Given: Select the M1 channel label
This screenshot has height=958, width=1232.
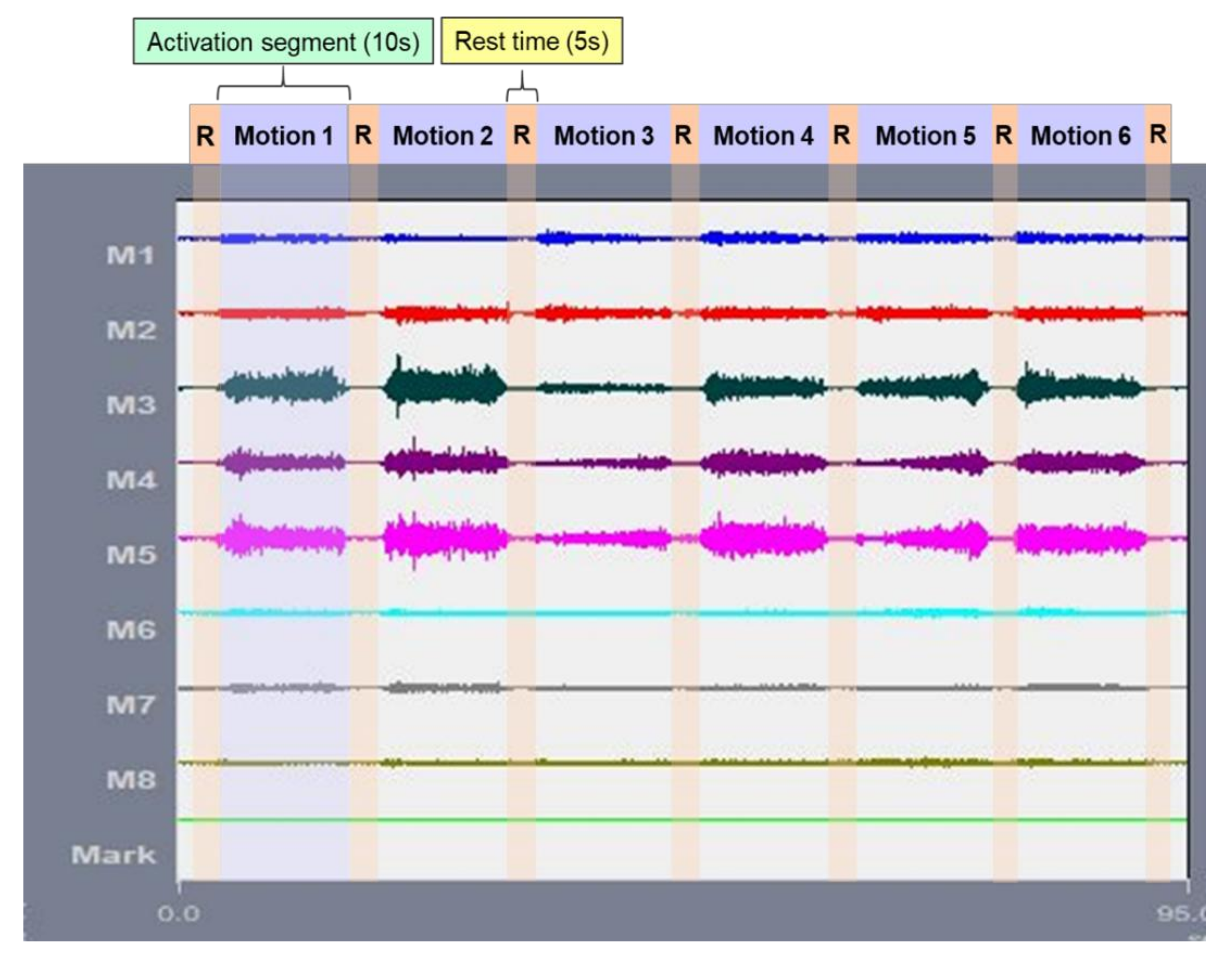Looking at the screenshot, I should (130, 256).
